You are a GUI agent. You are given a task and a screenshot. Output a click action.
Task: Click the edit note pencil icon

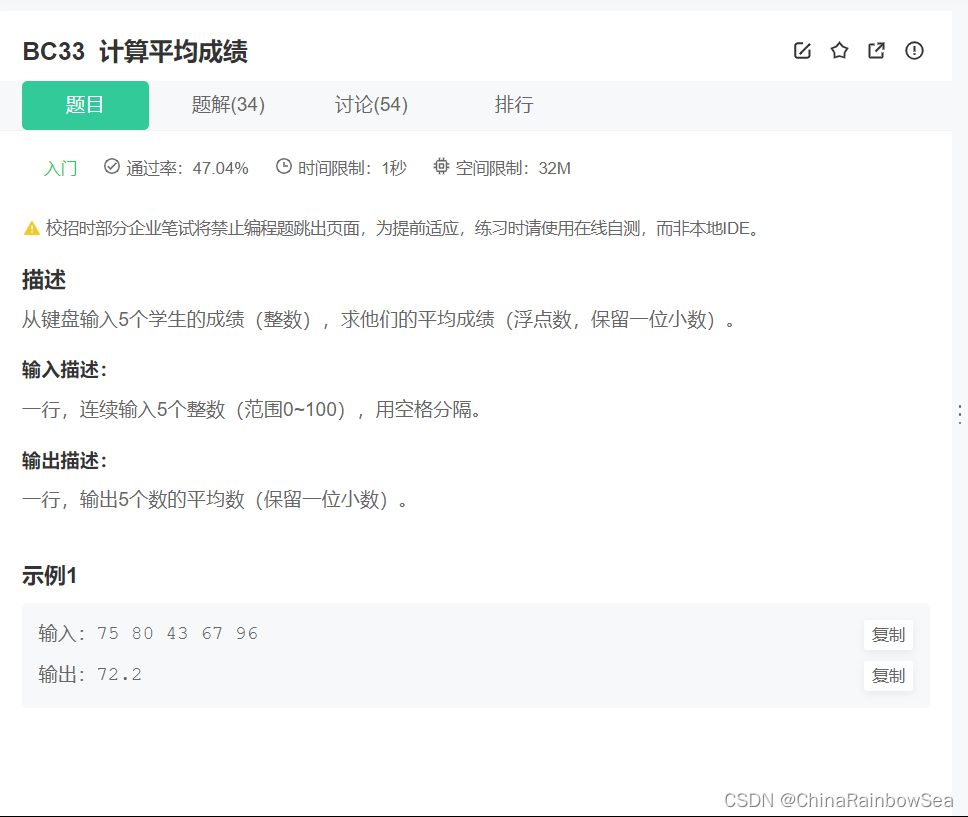[802, 51]
